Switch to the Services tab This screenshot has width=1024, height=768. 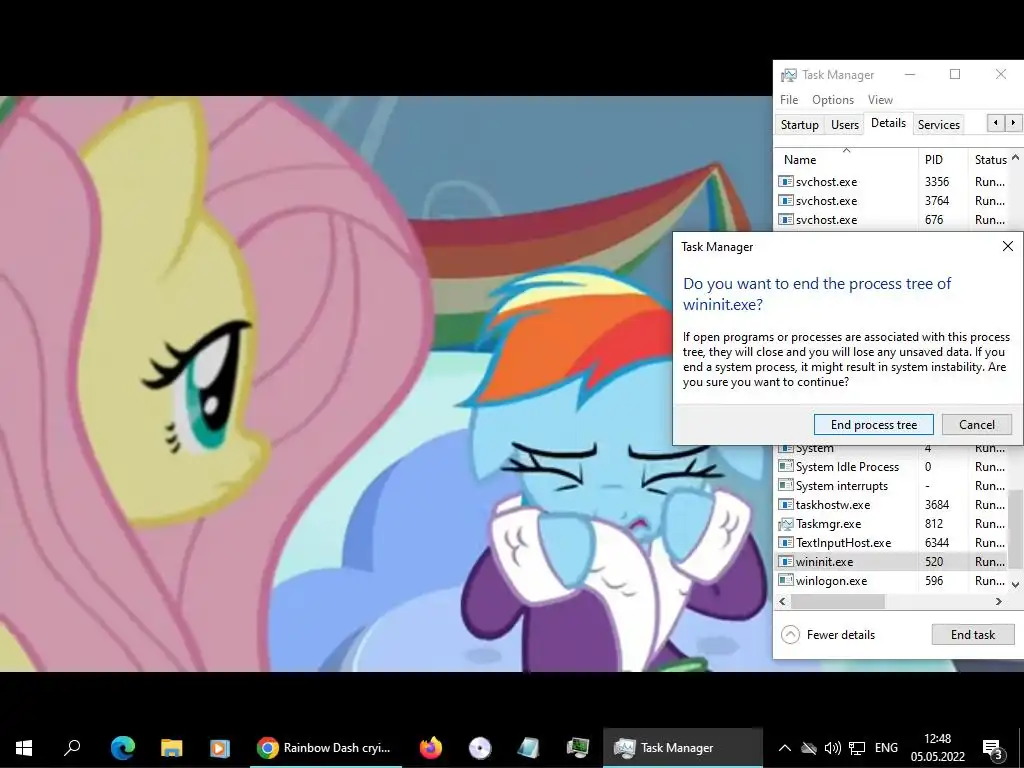(938, 124)
